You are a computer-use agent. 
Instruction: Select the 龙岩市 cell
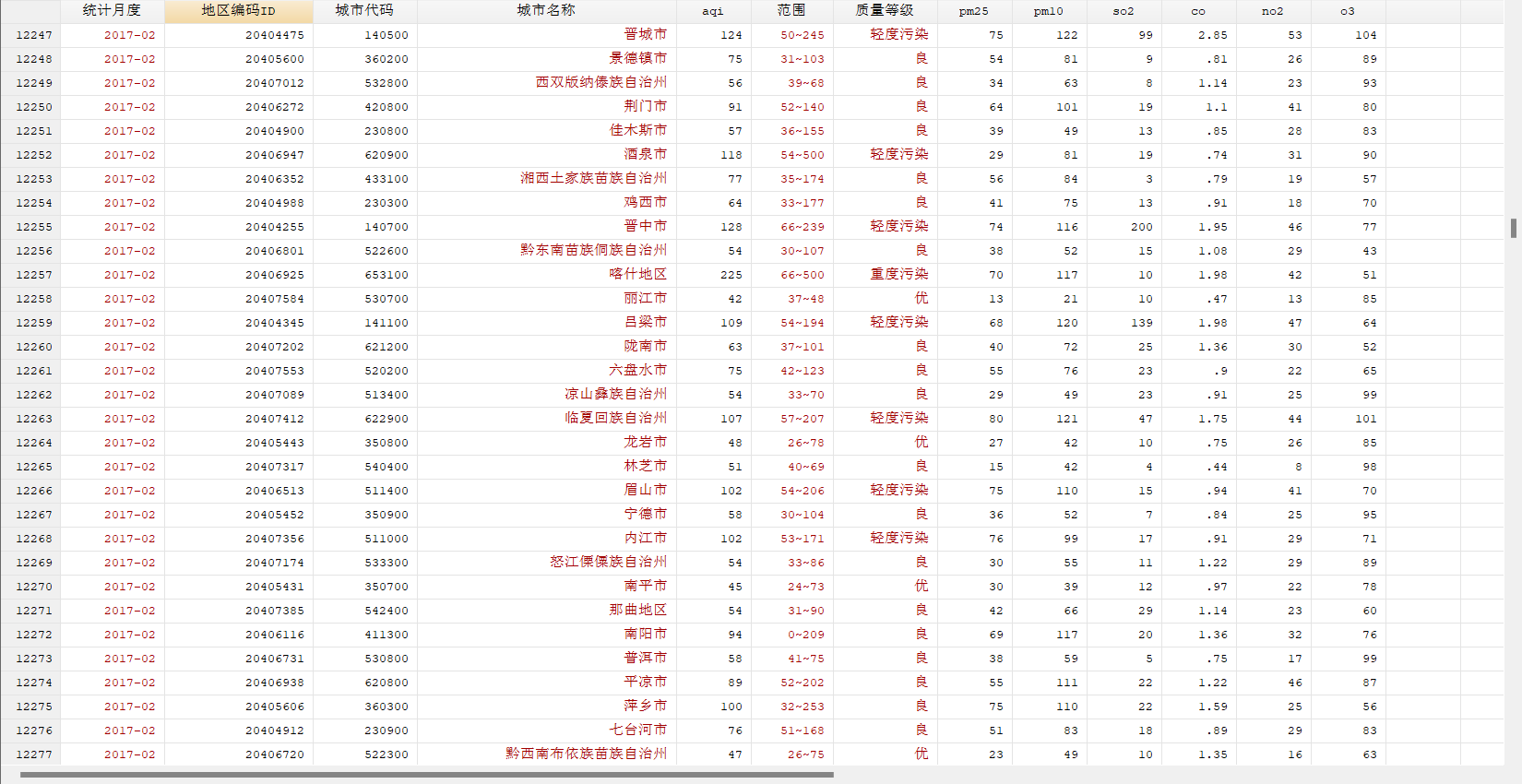pos(547,443)
